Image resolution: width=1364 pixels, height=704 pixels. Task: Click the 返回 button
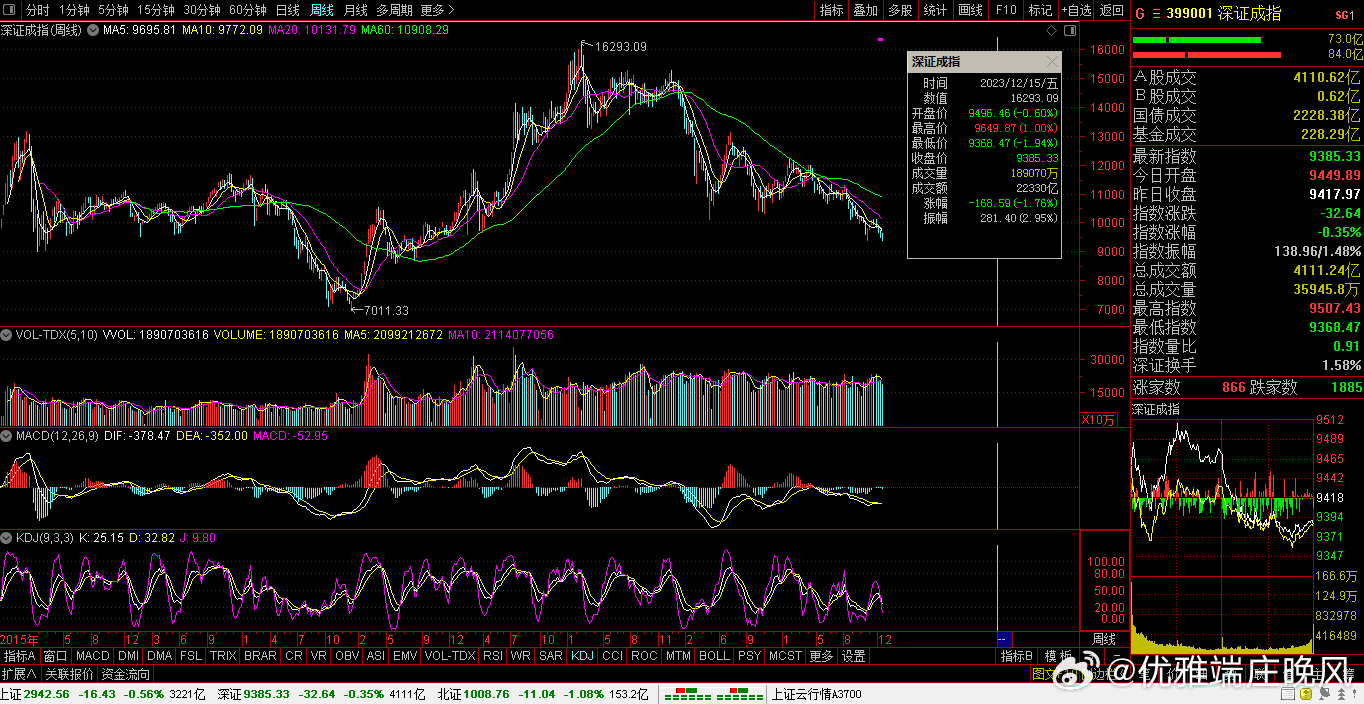tap(1111, 10)
